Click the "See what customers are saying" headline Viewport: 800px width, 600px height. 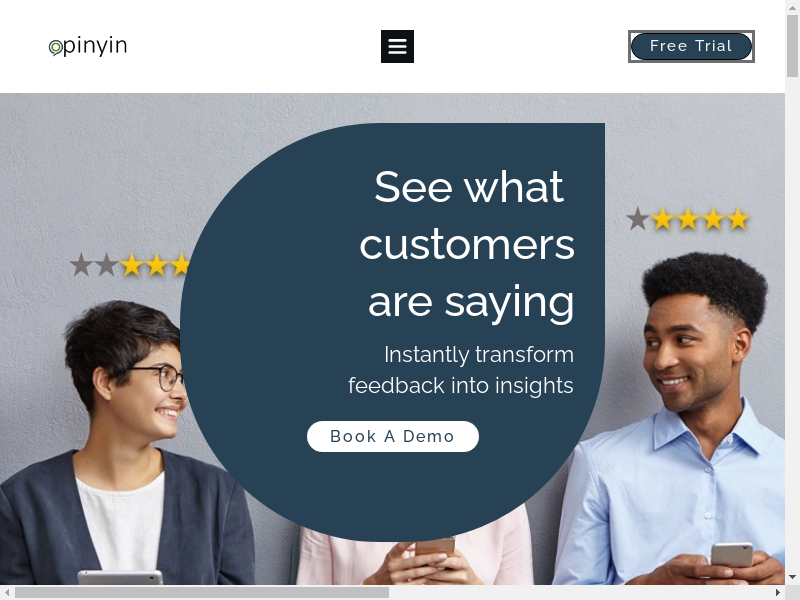pos(467,244)
